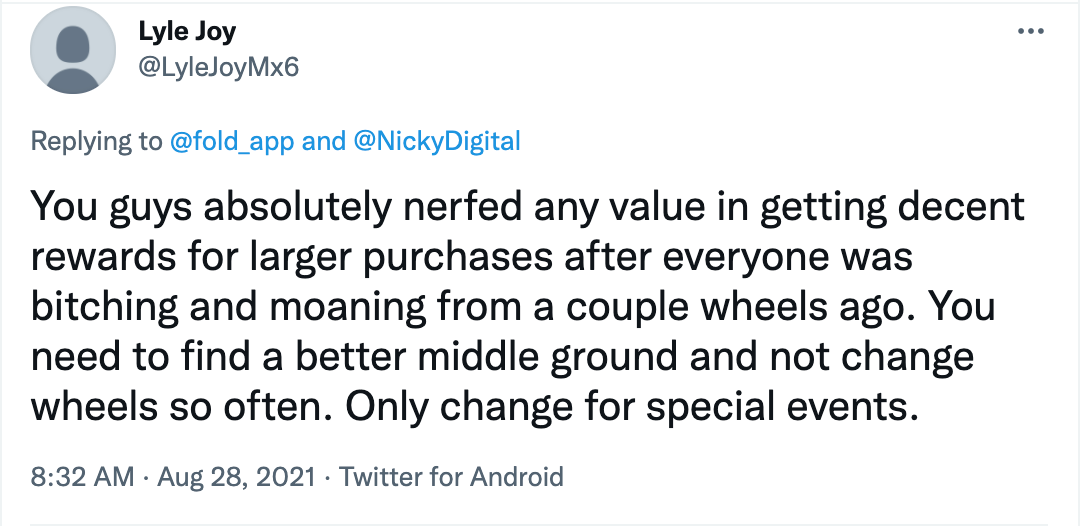Click 'Only change for special events.' sentence
Viewport: 1080px width, 526px height.
point(632,408)
